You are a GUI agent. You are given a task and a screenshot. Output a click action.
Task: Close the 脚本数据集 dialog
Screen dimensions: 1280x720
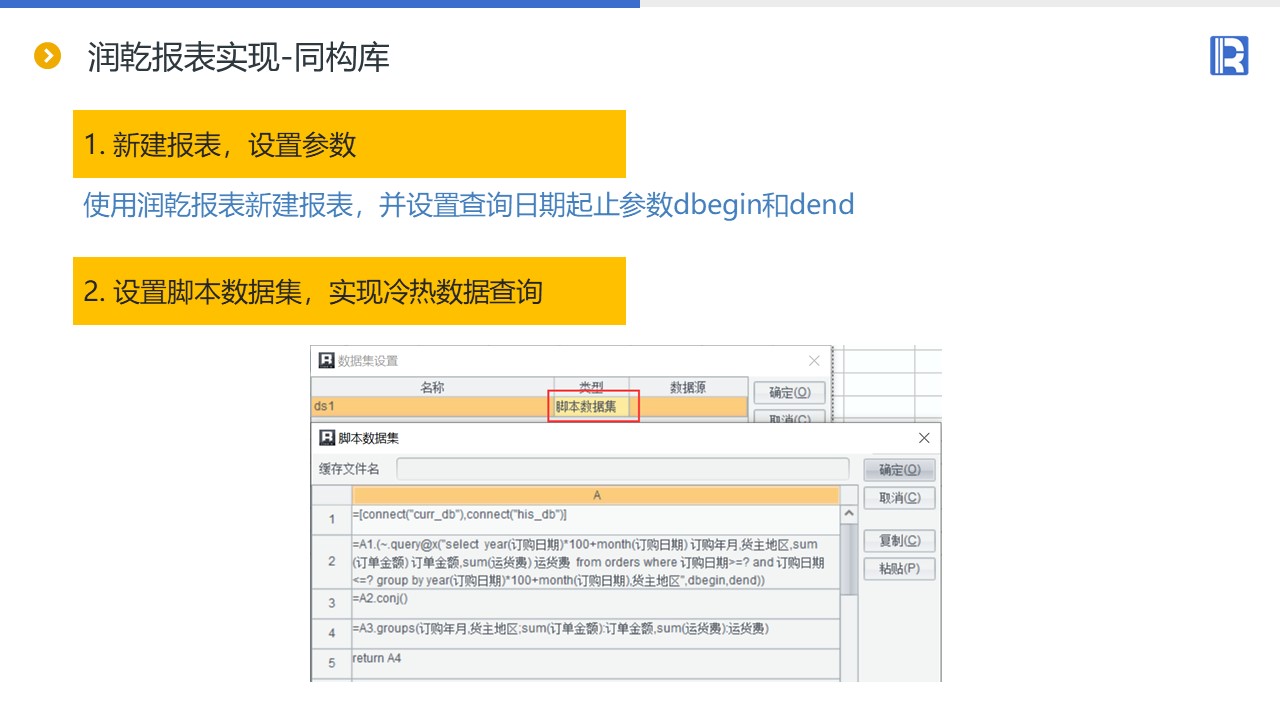tap(924, 438)
